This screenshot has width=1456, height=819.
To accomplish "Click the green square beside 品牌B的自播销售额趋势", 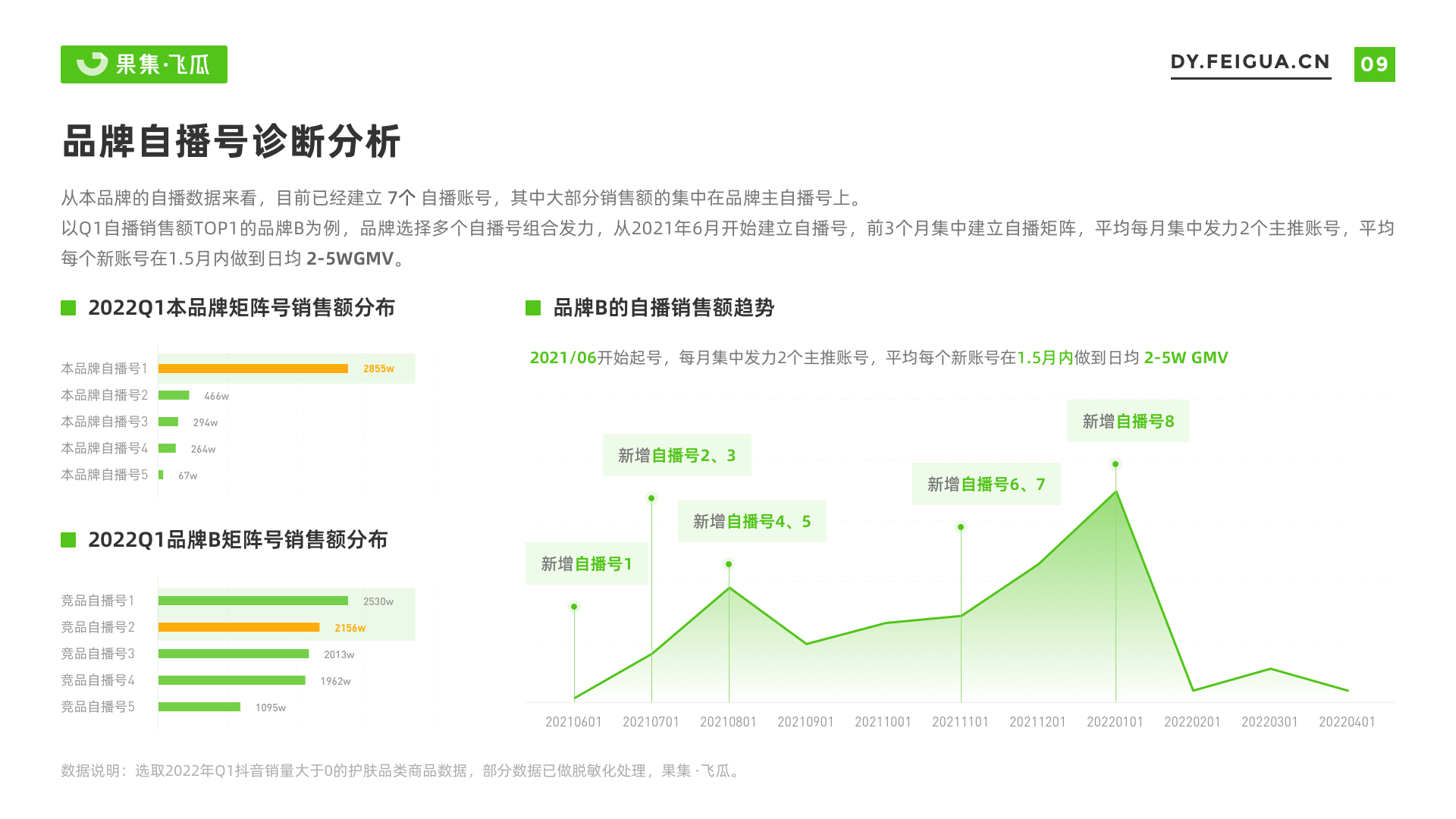I will click(533, 308).
